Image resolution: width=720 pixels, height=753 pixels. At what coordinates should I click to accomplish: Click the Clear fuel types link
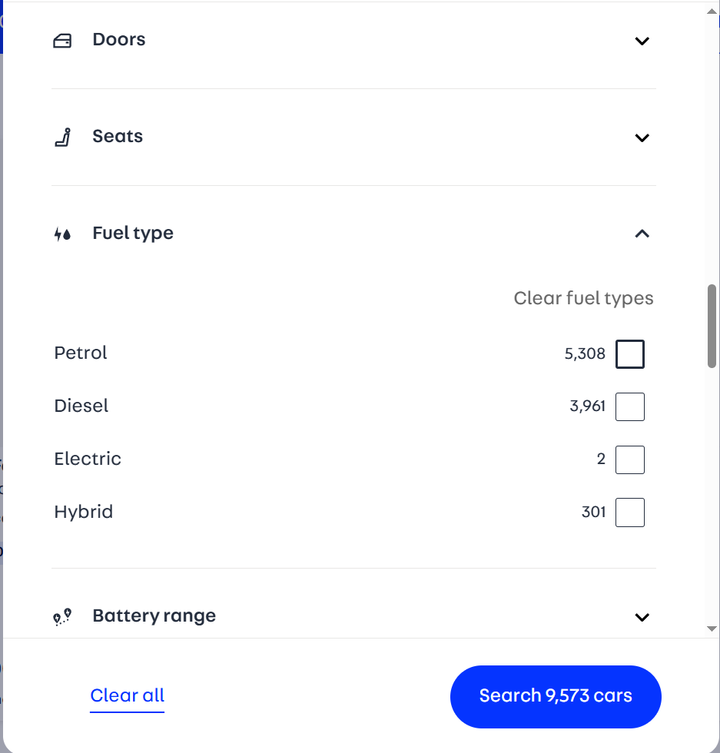[x=583, y=298]
